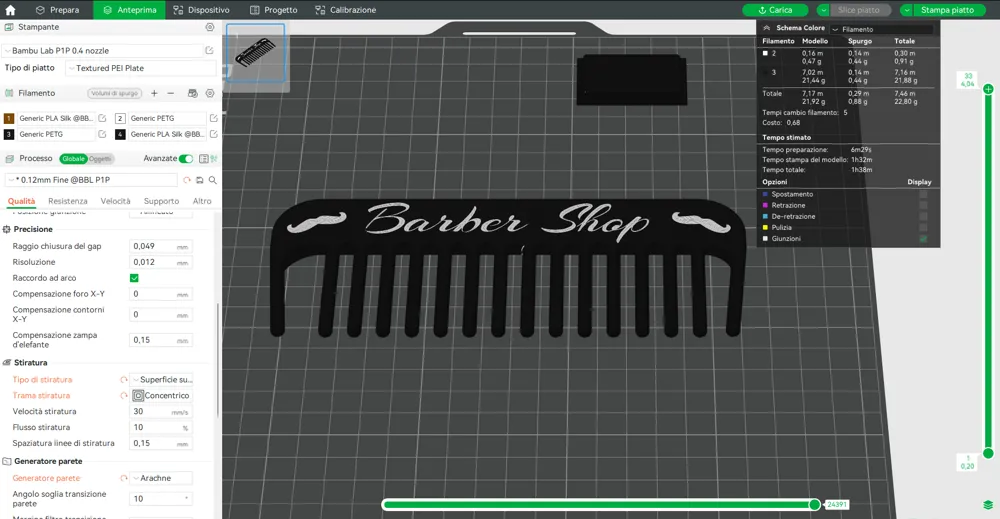Viewport: 1000px width, 519px height.
Task: Open the Resistenza settings tab
Action: click(68, 201)
